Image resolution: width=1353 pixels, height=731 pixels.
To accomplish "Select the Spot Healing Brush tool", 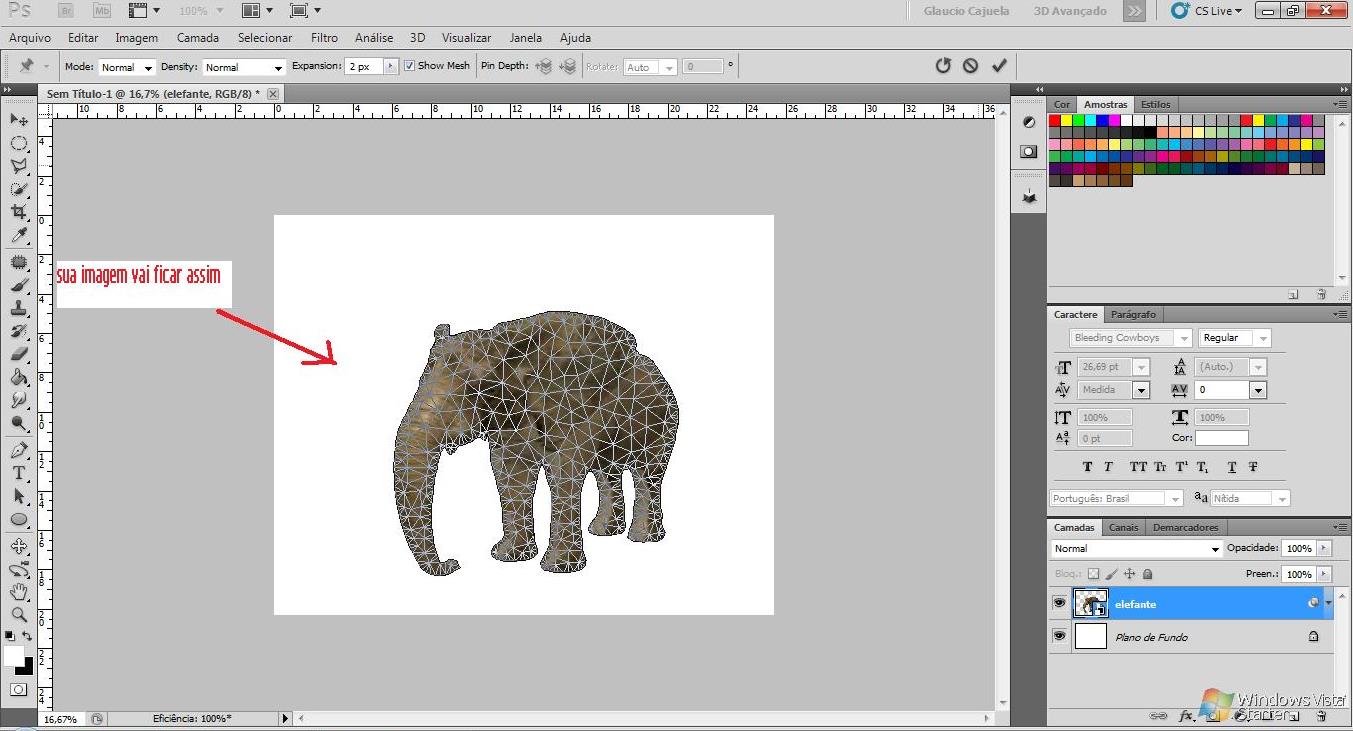I will (19, 262).
